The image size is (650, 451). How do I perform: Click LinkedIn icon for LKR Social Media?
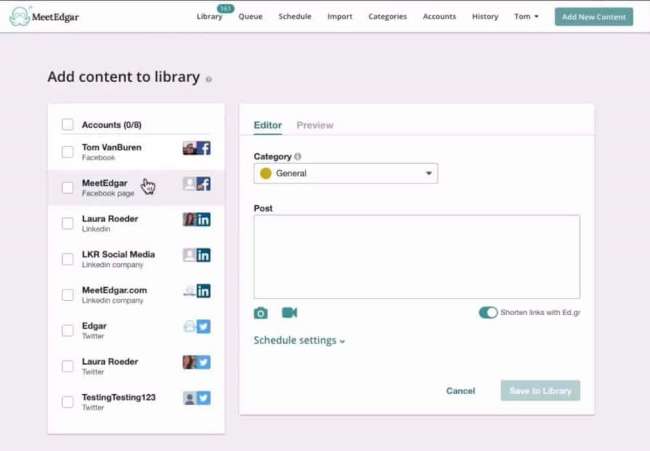(x=204, y=255)
